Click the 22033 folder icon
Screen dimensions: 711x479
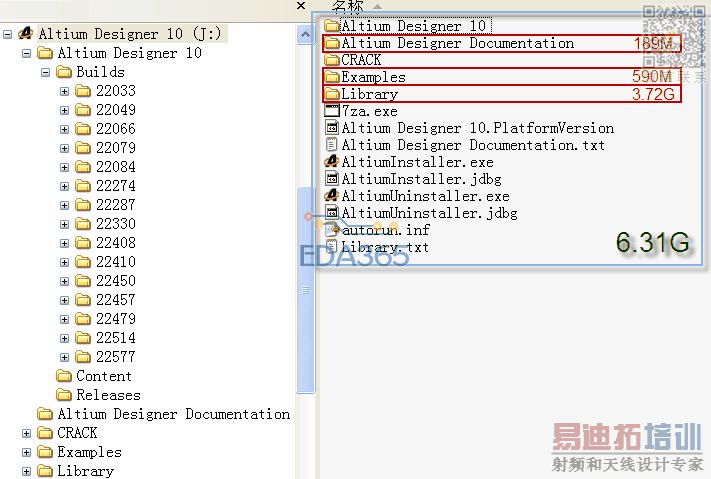point(83,91)
